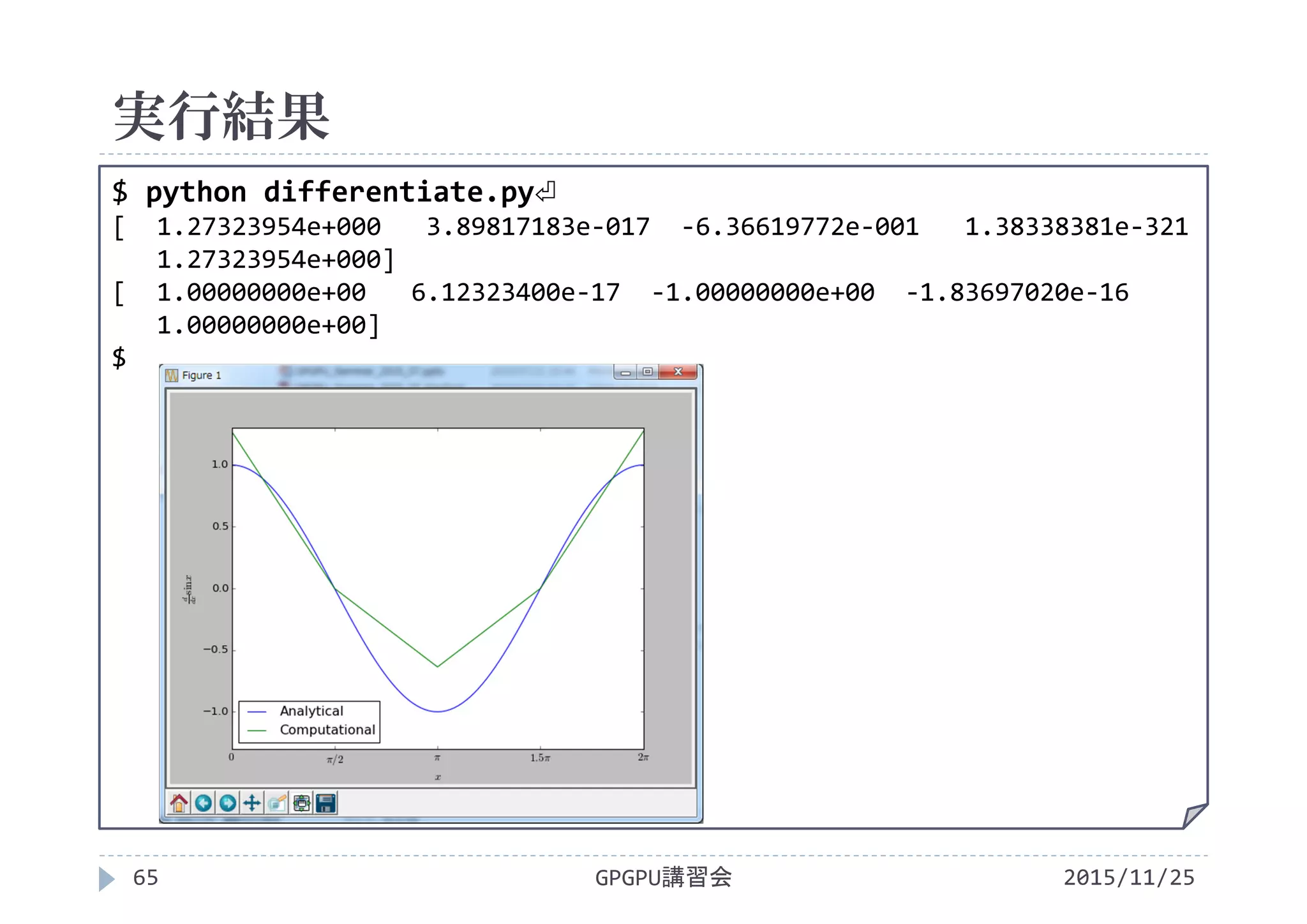The height and width of the screenshot is (924, 1307).
Task: Click the π x-axis tick label
Action: 437,757
